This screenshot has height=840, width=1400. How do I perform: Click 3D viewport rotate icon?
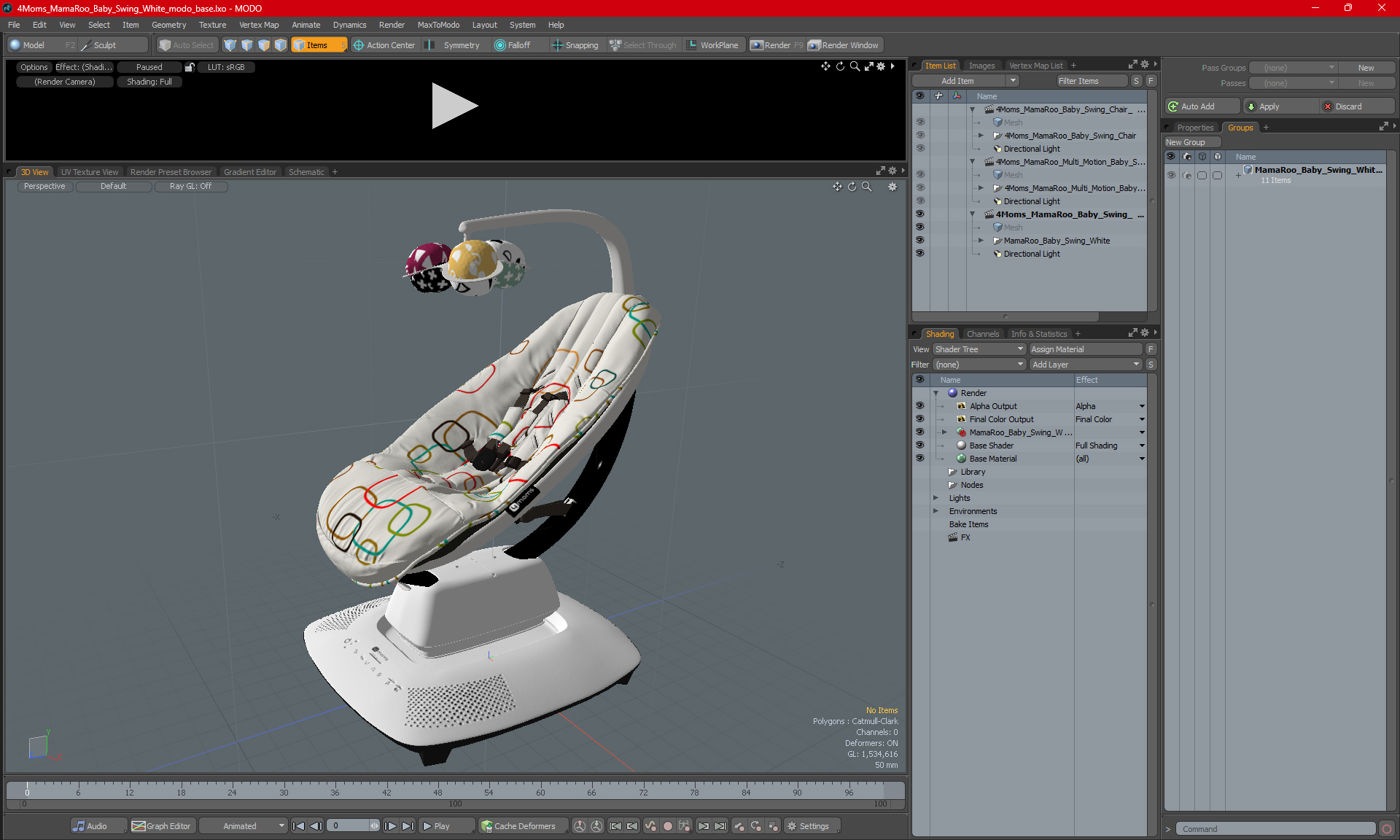tap(852, 187)
